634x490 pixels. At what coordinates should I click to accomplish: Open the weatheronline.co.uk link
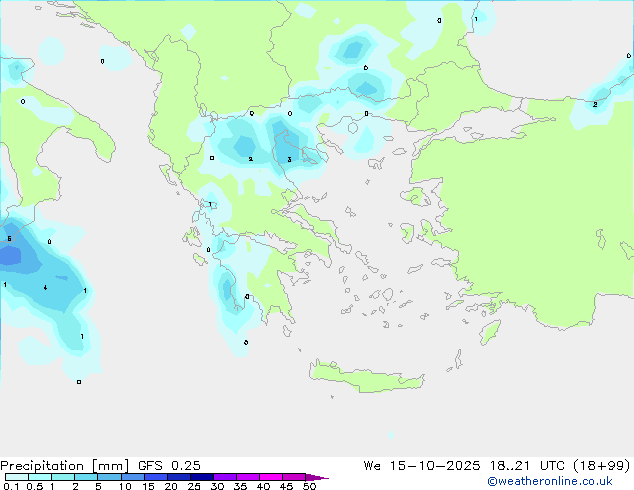(550, 481)
